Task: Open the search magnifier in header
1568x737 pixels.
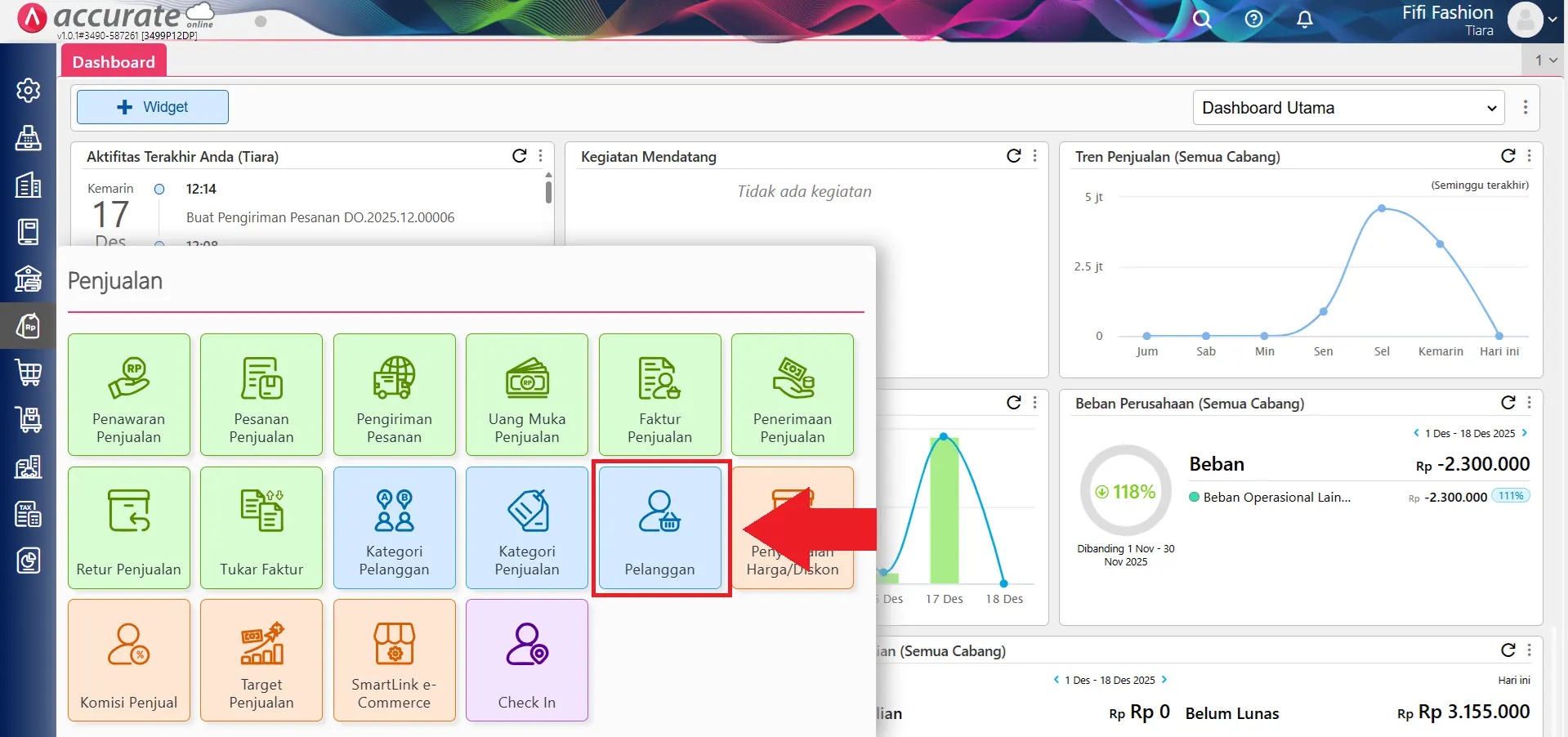Action: coord(1201,19)
